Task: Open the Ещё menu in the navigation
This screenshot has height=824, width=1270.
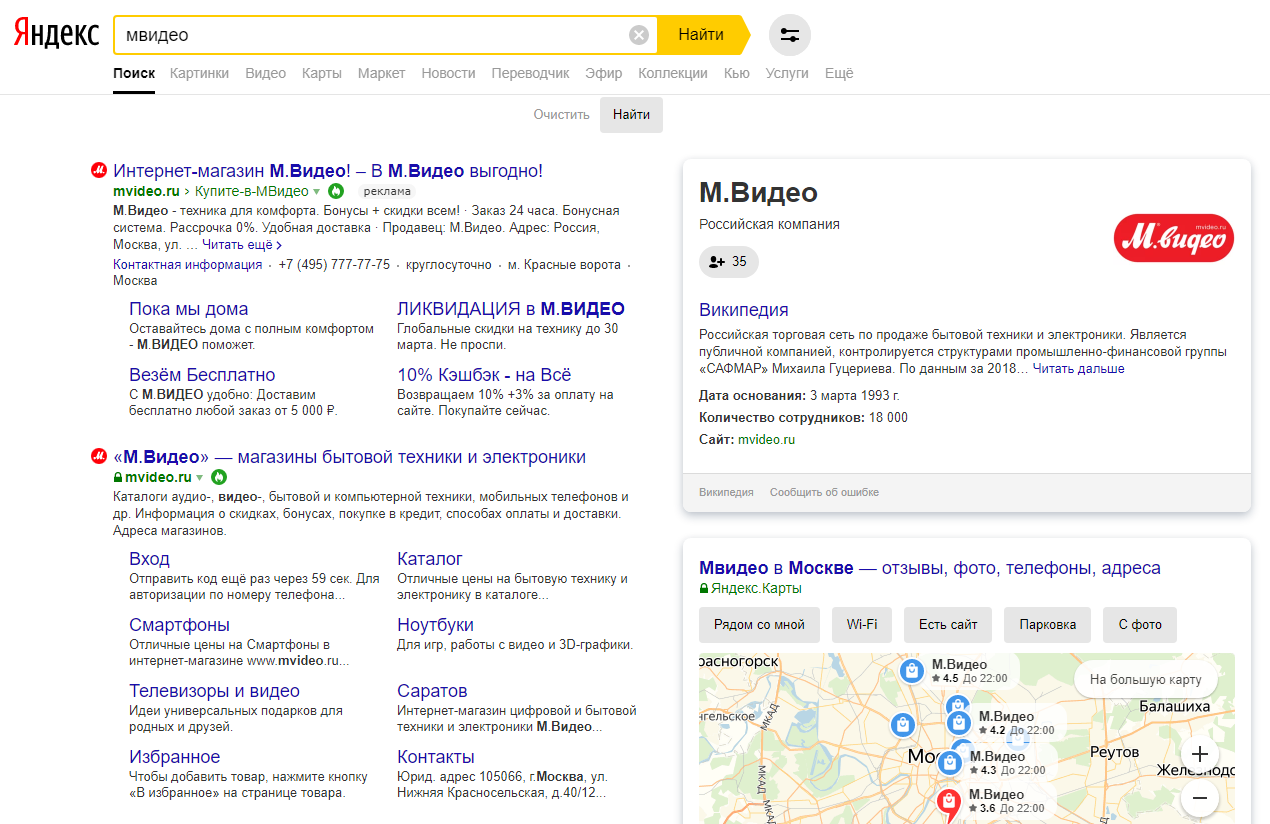Action: 839,73
